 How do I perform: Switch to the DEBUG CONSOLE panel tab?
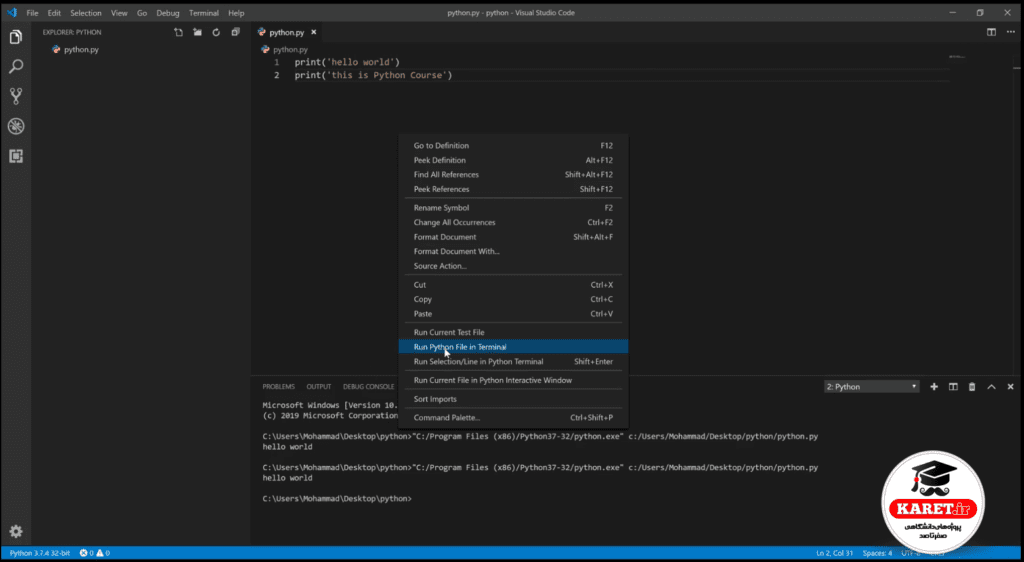tap(368, 386)
